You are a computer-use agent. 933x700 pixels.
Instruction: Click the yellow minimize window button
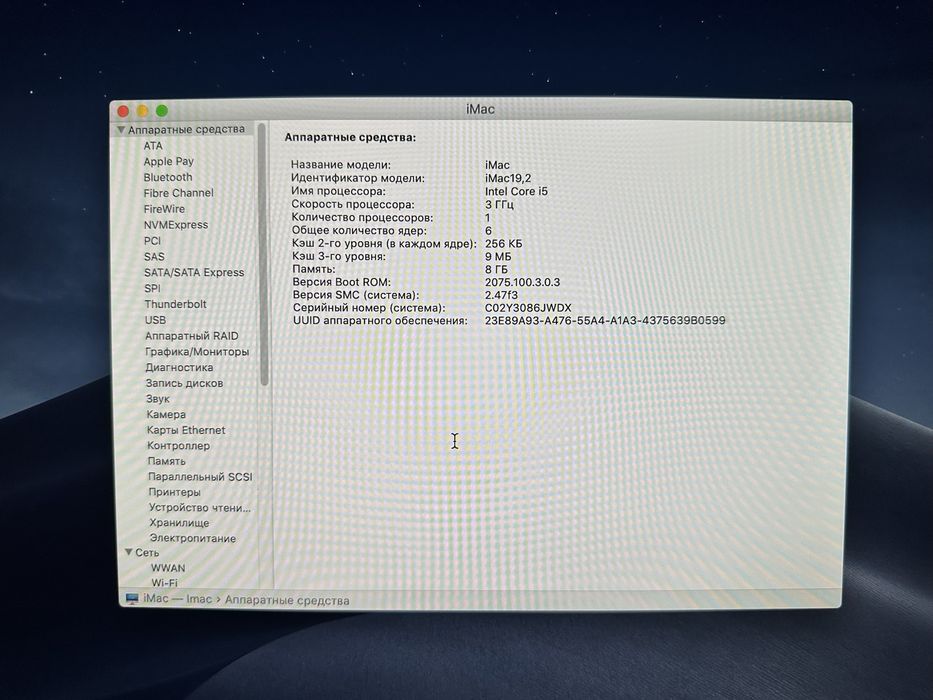[142, 111]
